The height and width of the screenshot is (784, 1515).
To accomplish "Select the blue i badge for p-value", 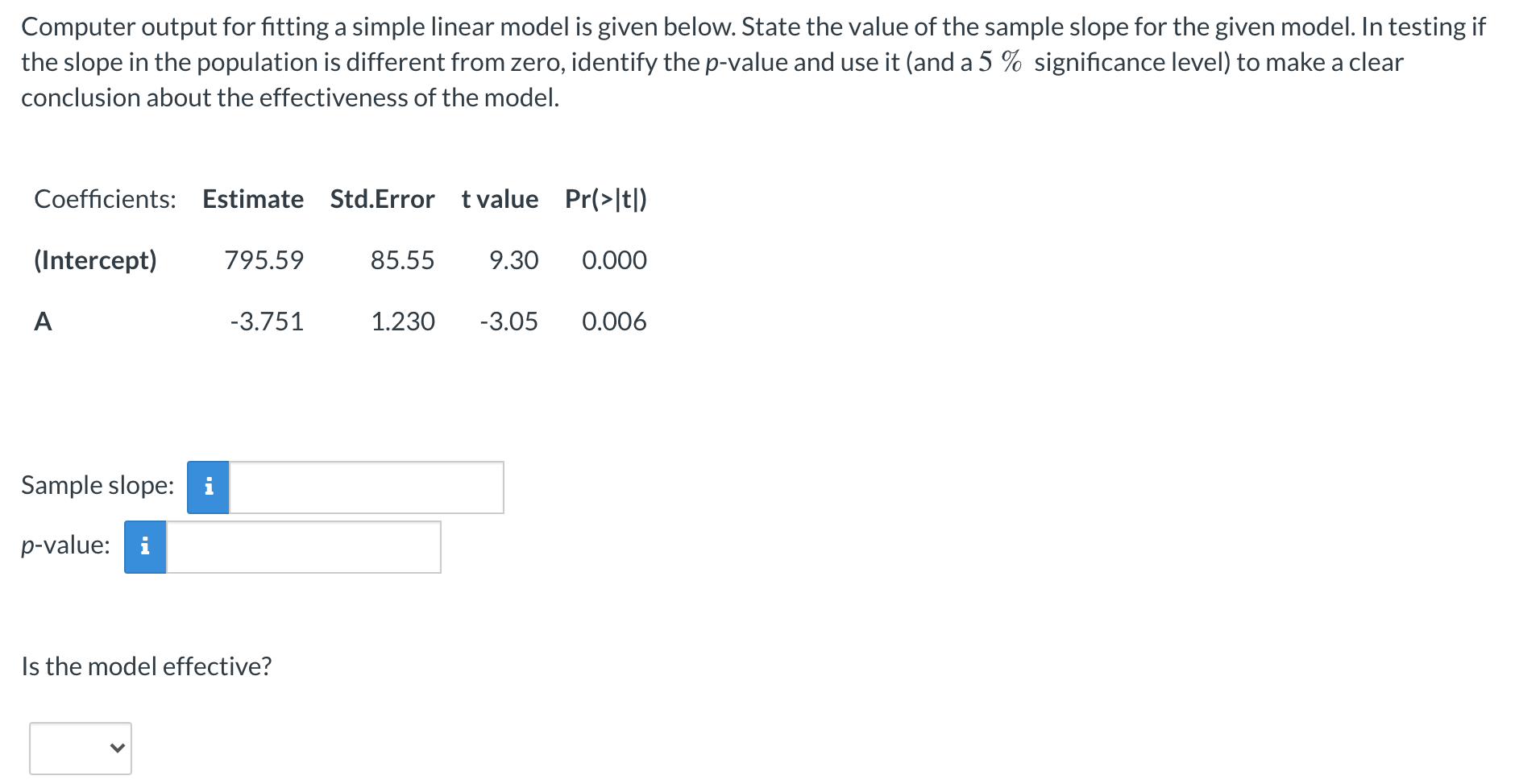I will point(145,546).
